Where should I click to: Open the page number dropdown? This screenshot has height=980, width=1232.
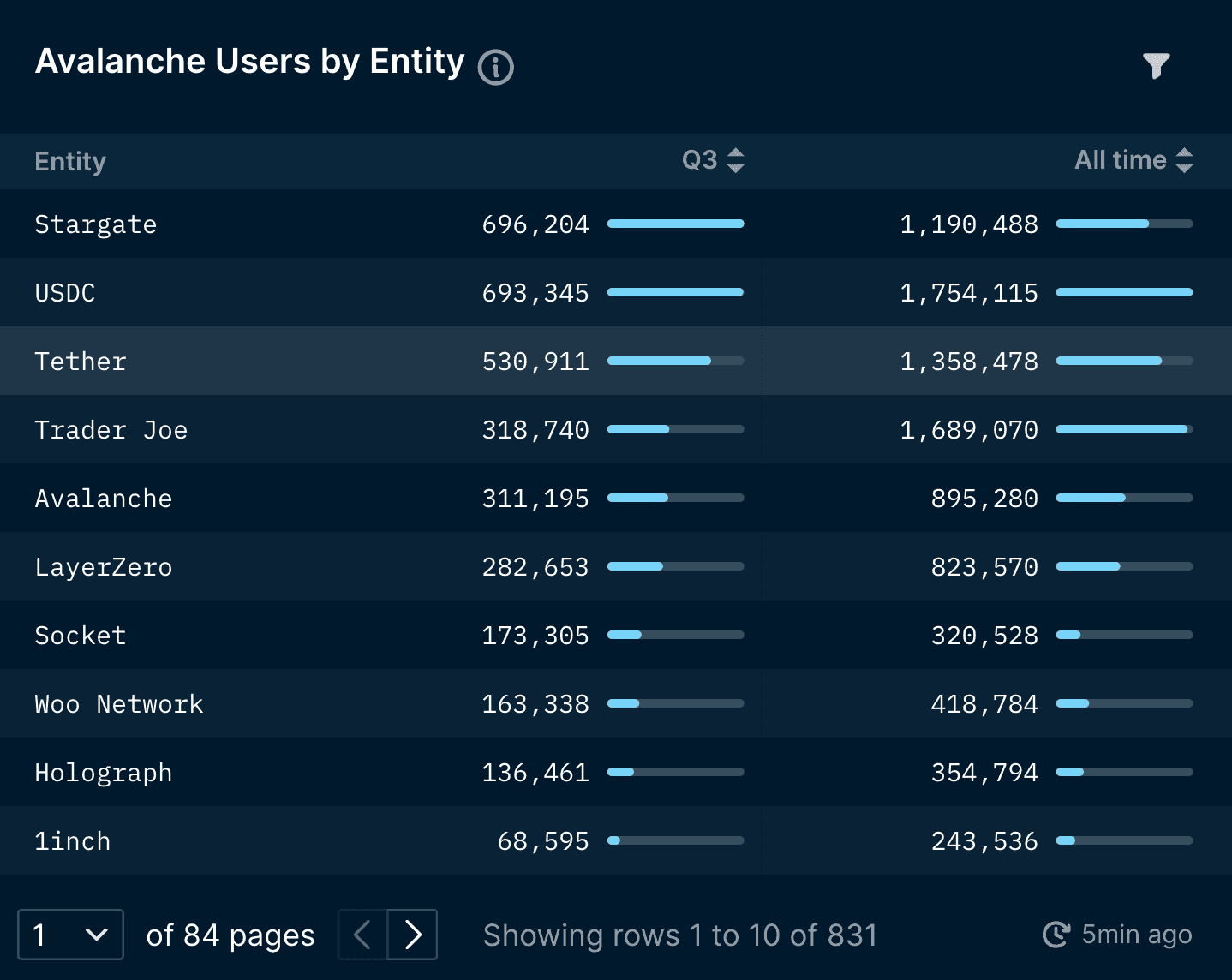point(70,935)
